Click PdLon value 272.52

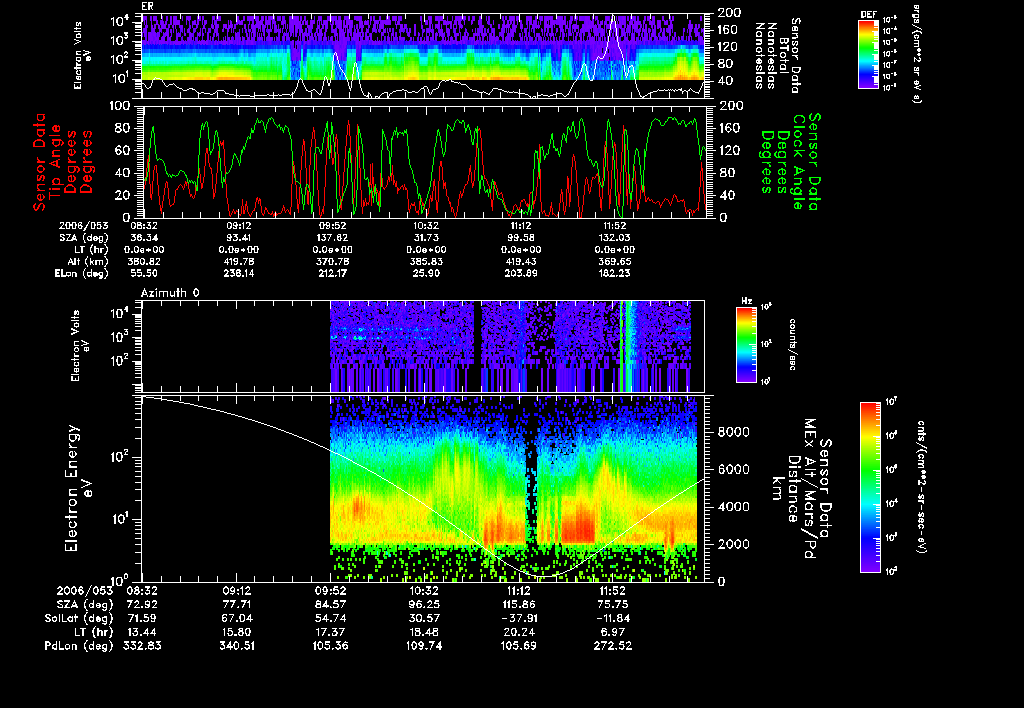(x=612, y=645)
